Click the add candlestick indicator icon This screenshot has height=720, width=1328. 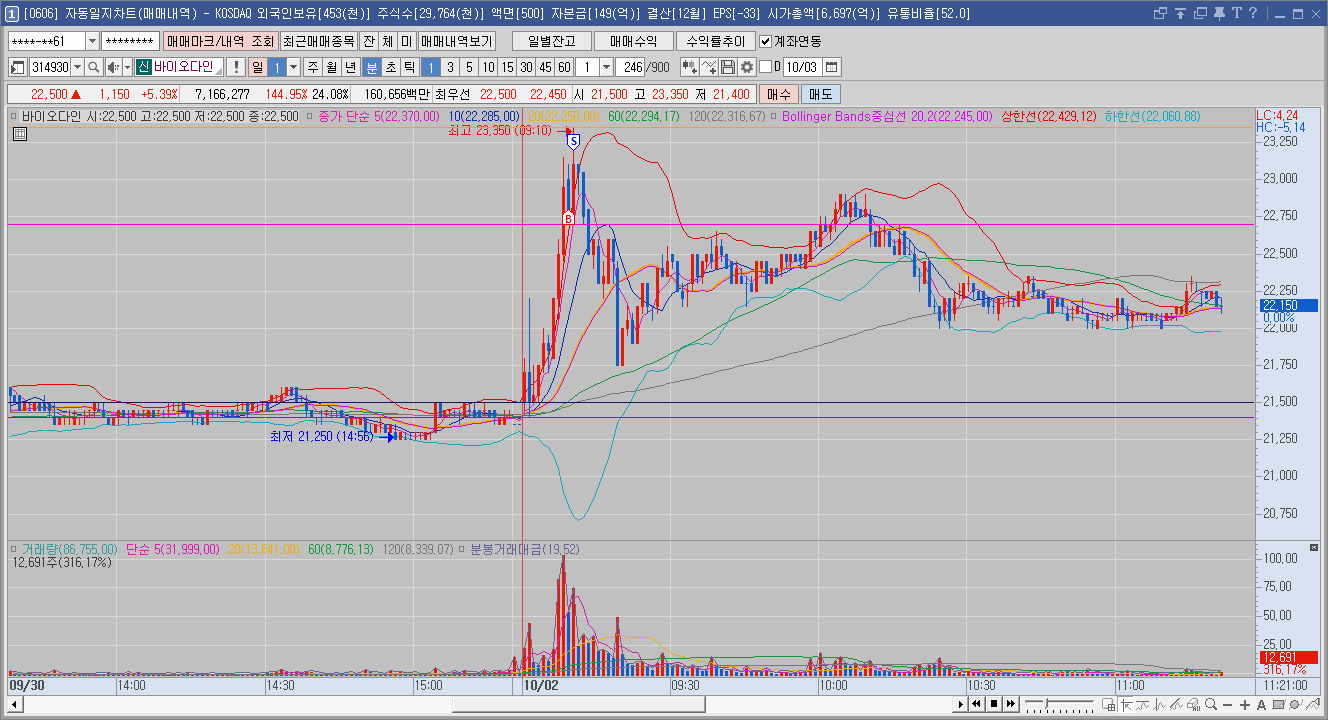689,67
